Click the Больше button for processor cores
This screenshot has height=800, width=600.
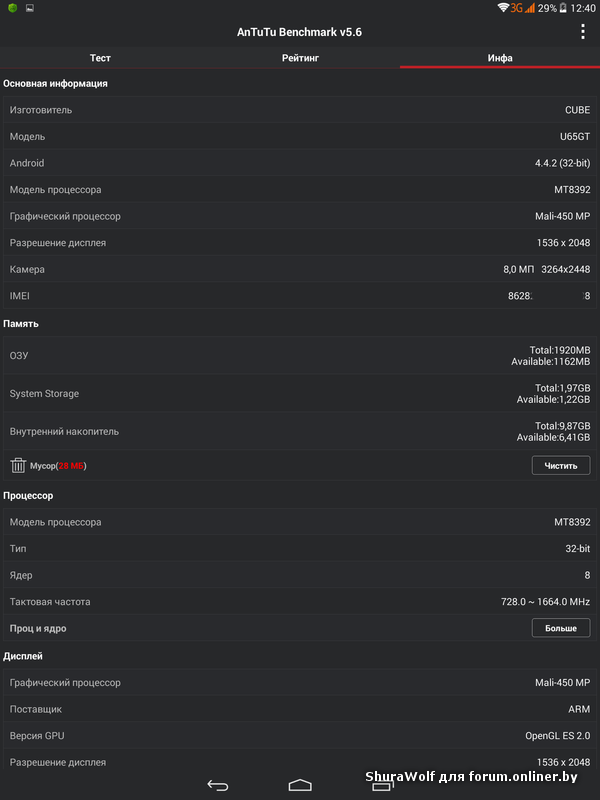(x=561, y=628)
